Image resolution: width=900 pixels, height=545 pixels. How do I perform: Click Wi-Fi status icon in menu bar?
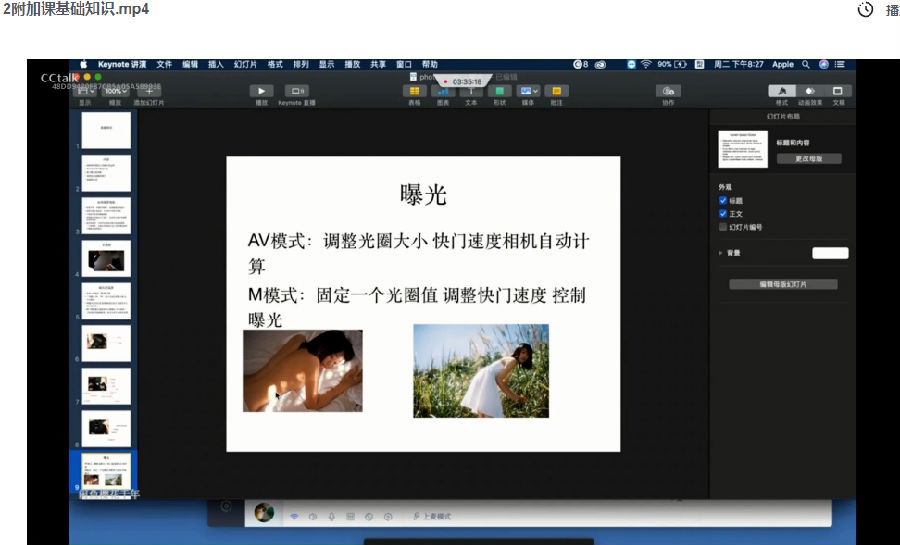pyautogui.click(x=646, y=64)
